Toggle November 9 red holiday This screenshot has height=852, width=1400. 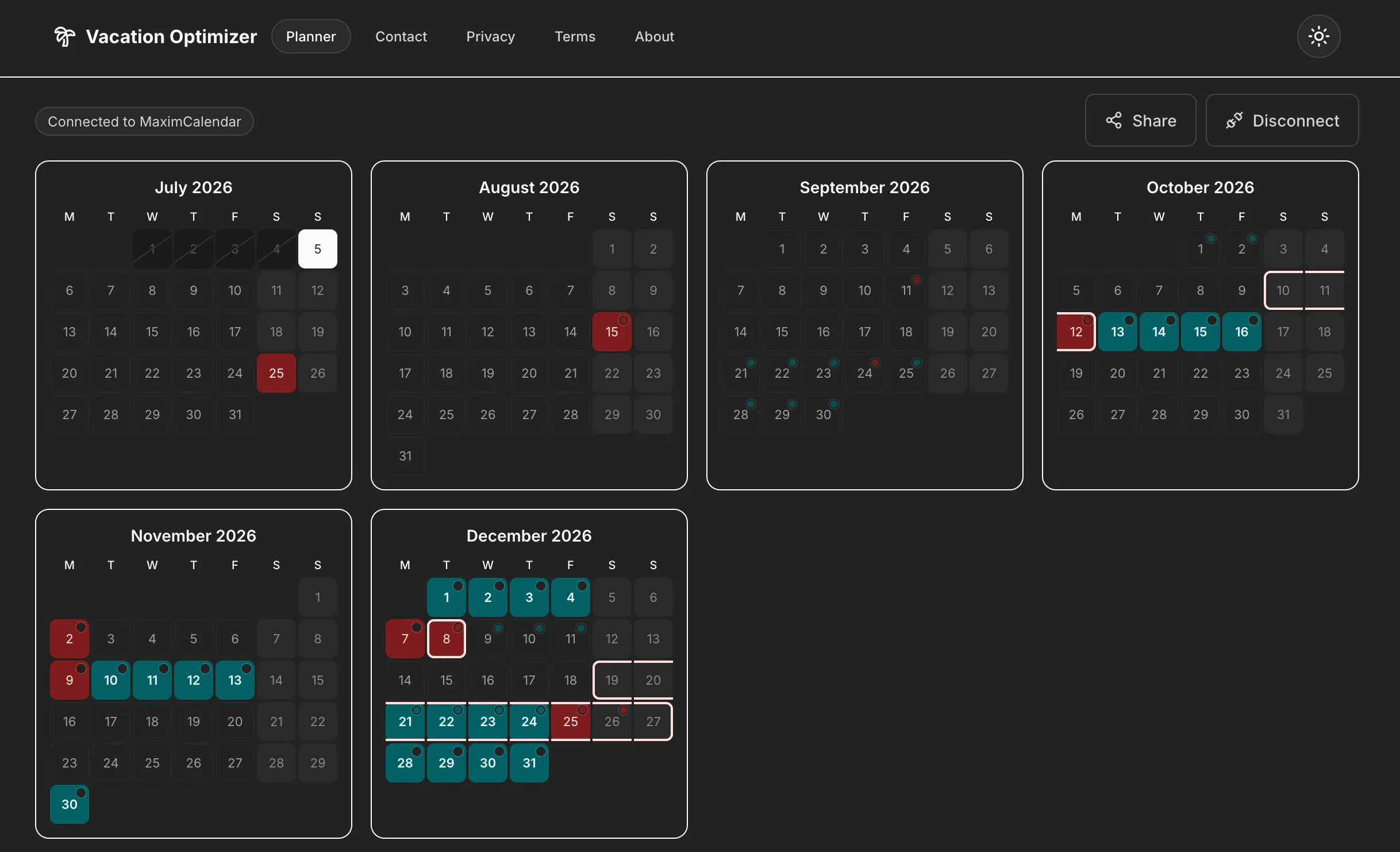click(x=70, y=680)
